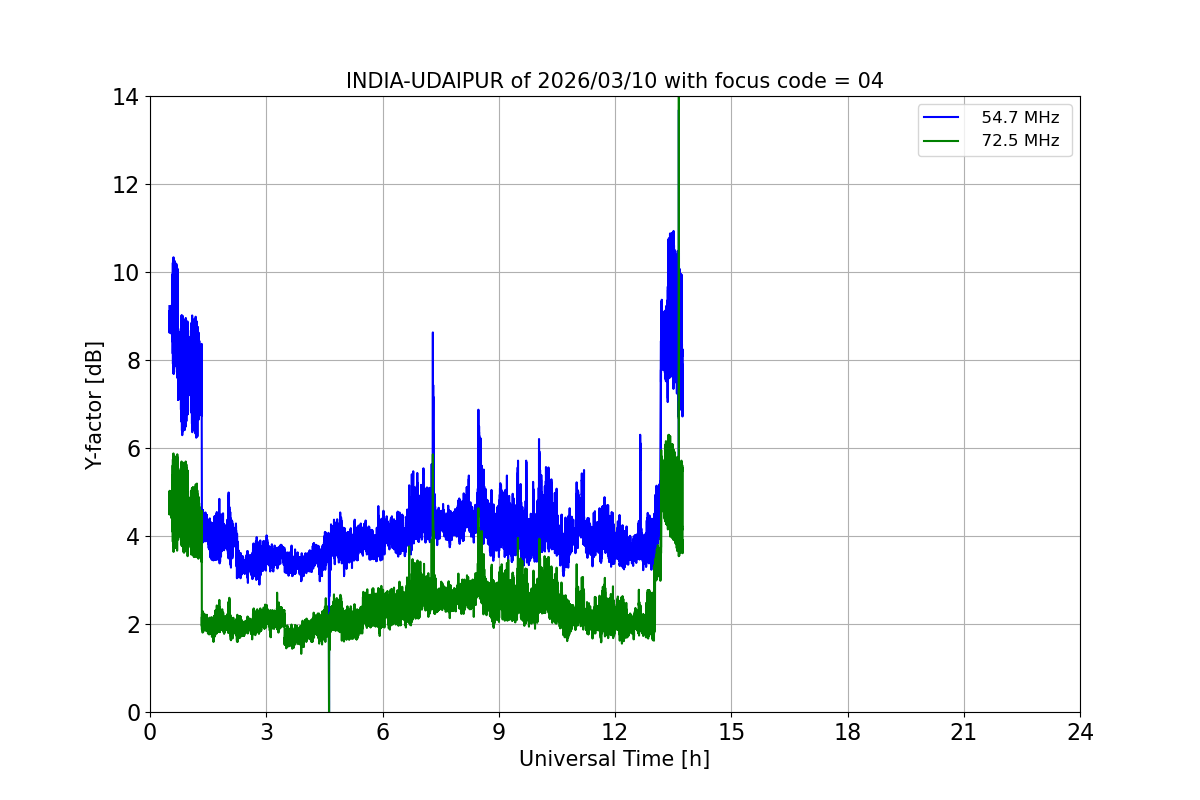Click the Universal Time [h] axis label

[614, 759]
